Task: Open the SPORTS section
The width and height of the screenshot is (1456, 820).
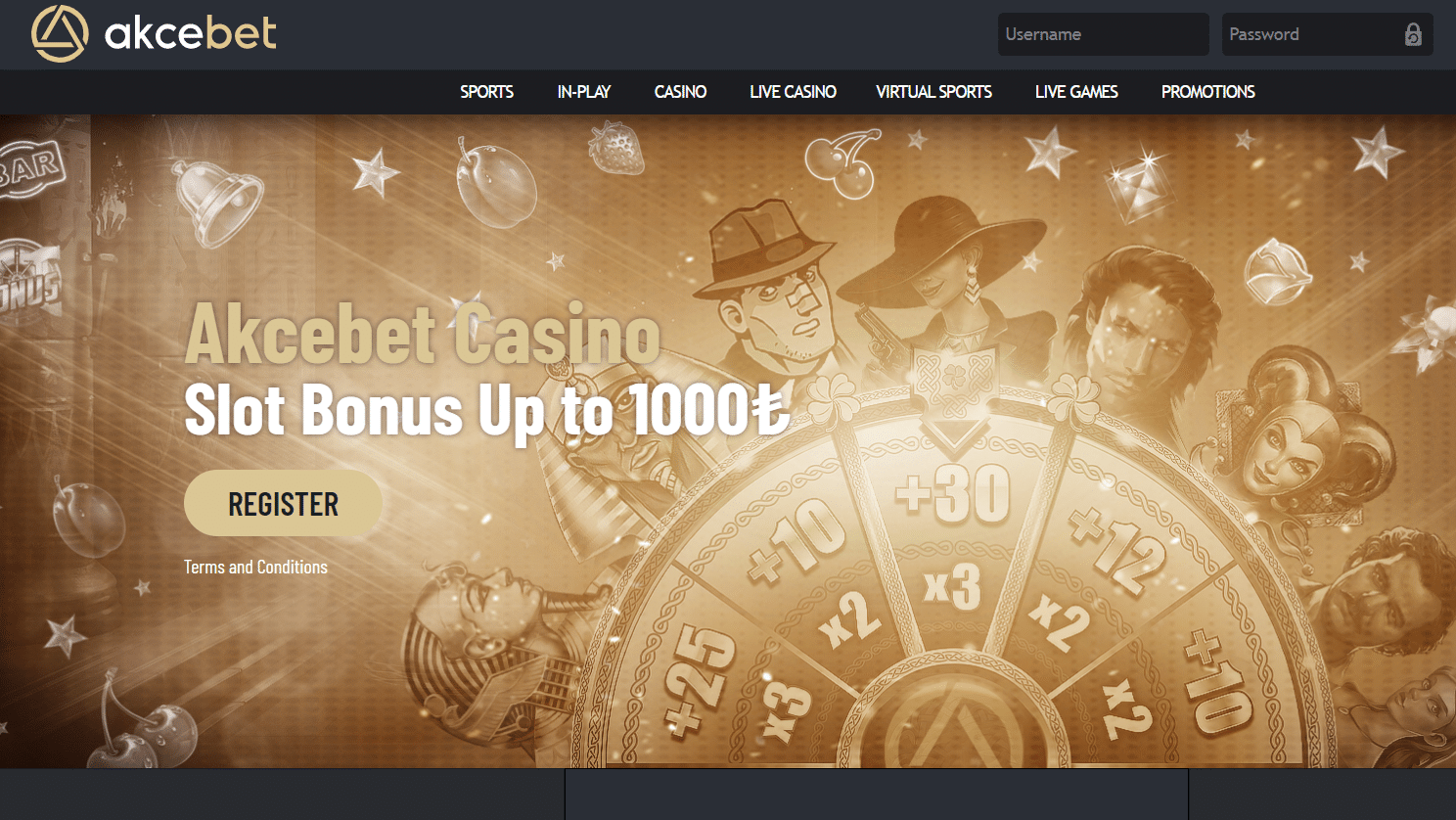Action: click(486, 92)
